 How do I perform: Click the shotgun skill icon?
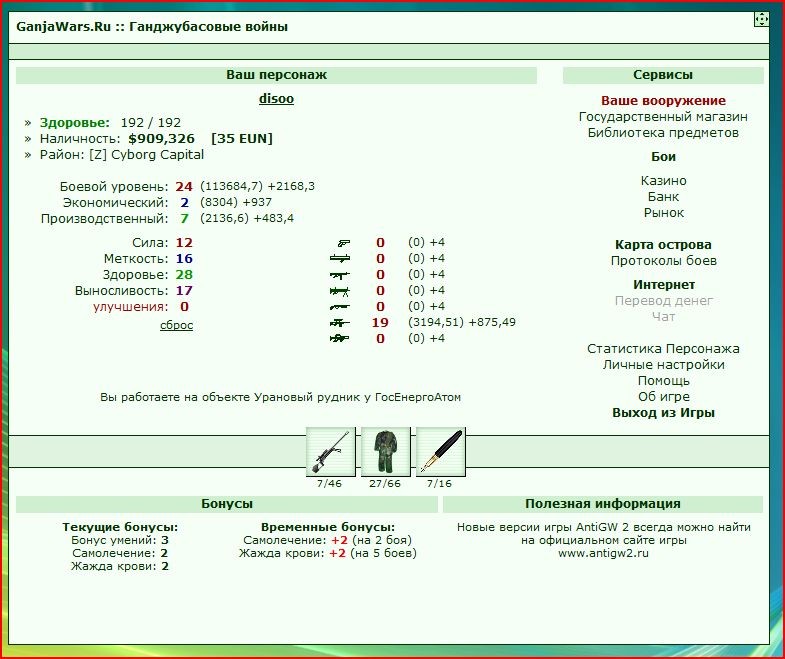pos(340,306)
